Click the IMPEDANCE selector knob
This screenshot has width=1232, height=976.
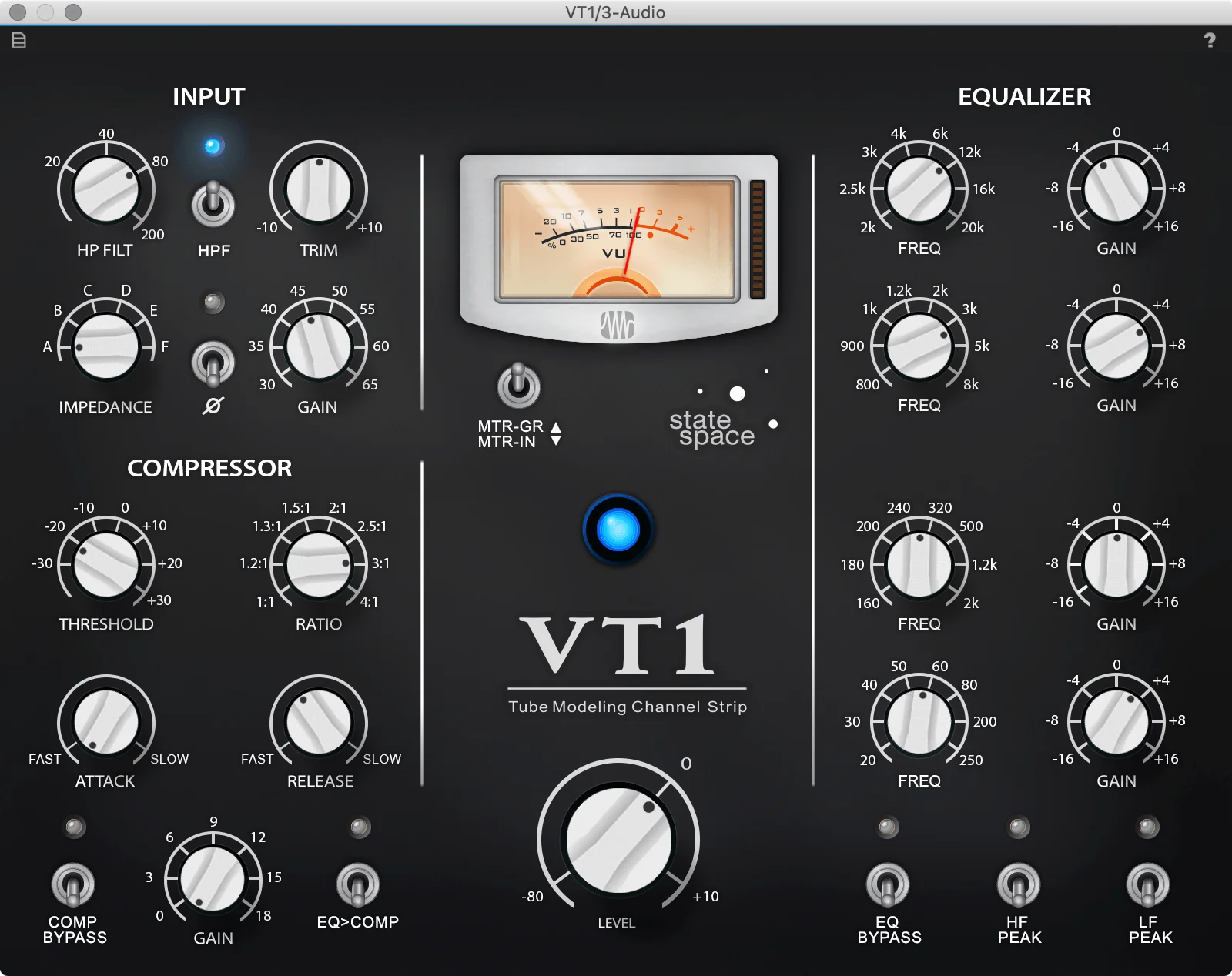[106, 346]
